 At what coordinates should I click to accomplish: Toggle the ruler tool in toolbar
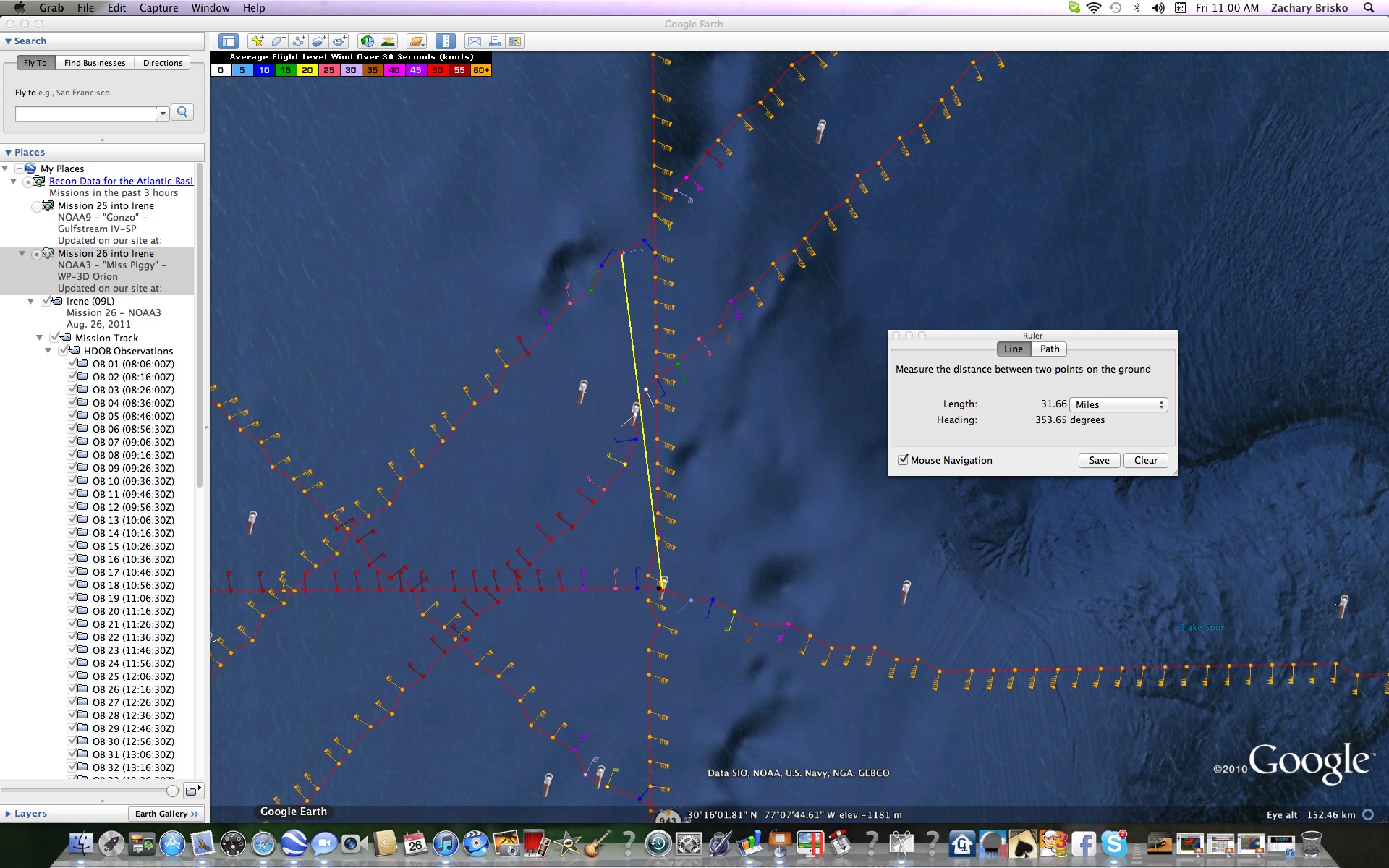point(445,41)
